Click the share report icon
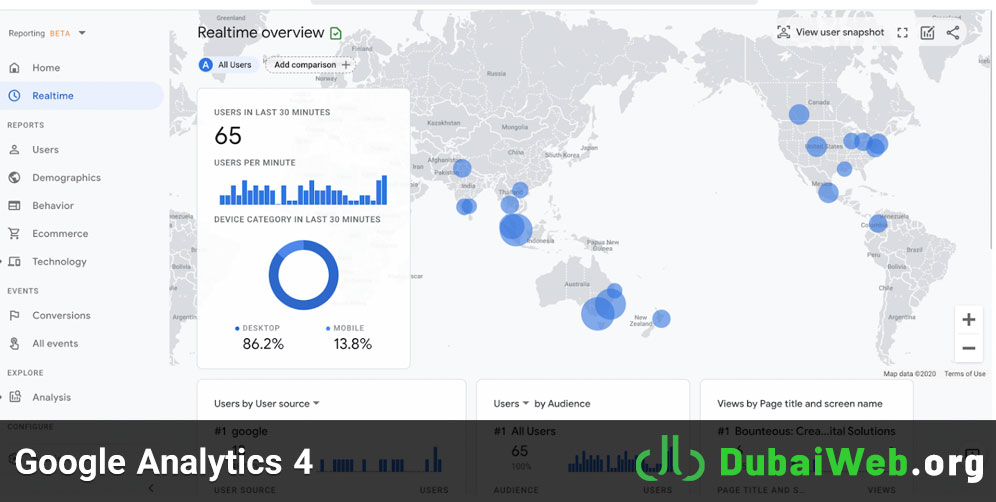The width and height of the screenshot is (996, 502). click(953, 33)
